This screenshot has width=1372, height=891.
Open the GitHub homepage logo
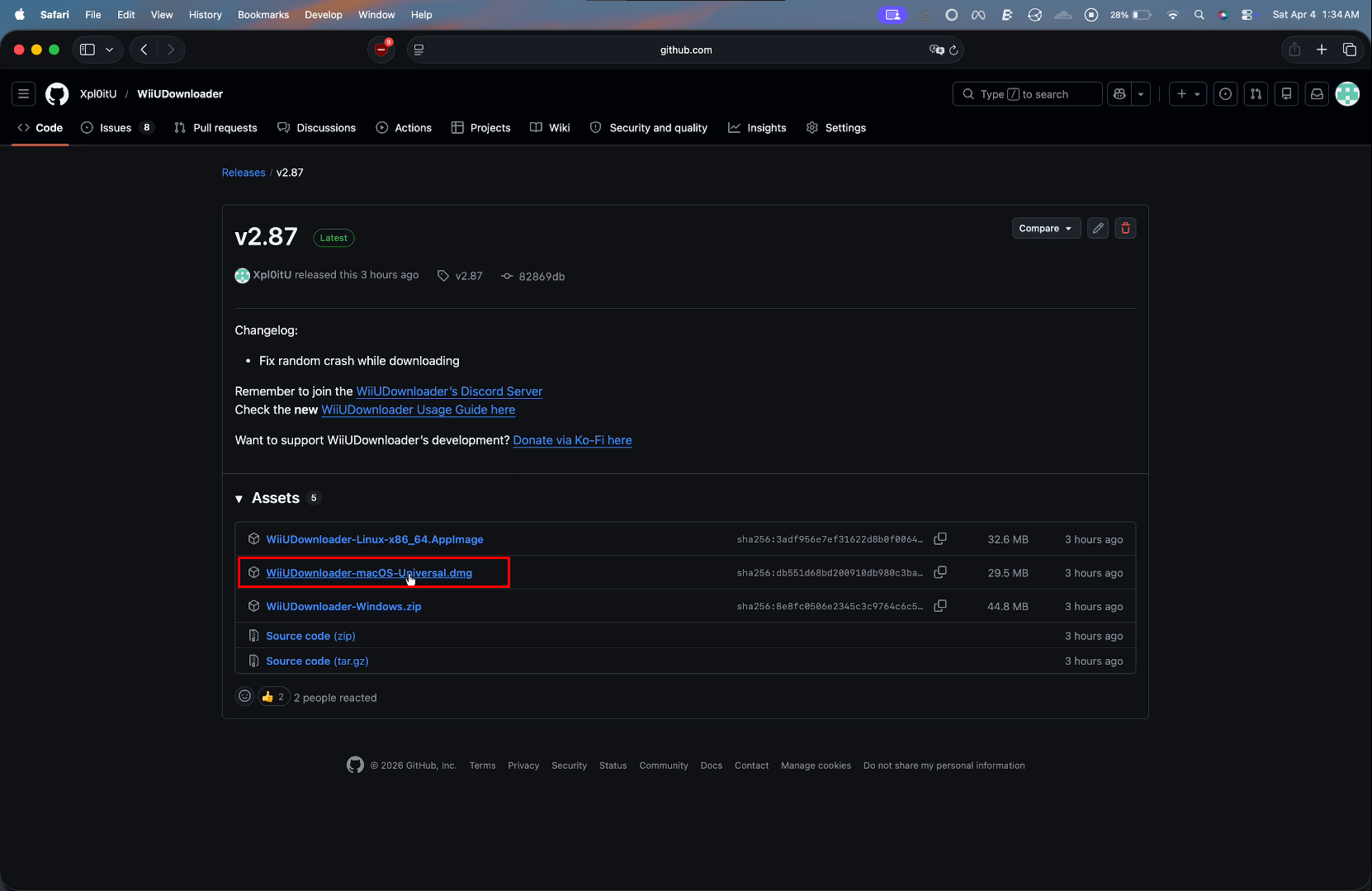(x=57, y=94)
